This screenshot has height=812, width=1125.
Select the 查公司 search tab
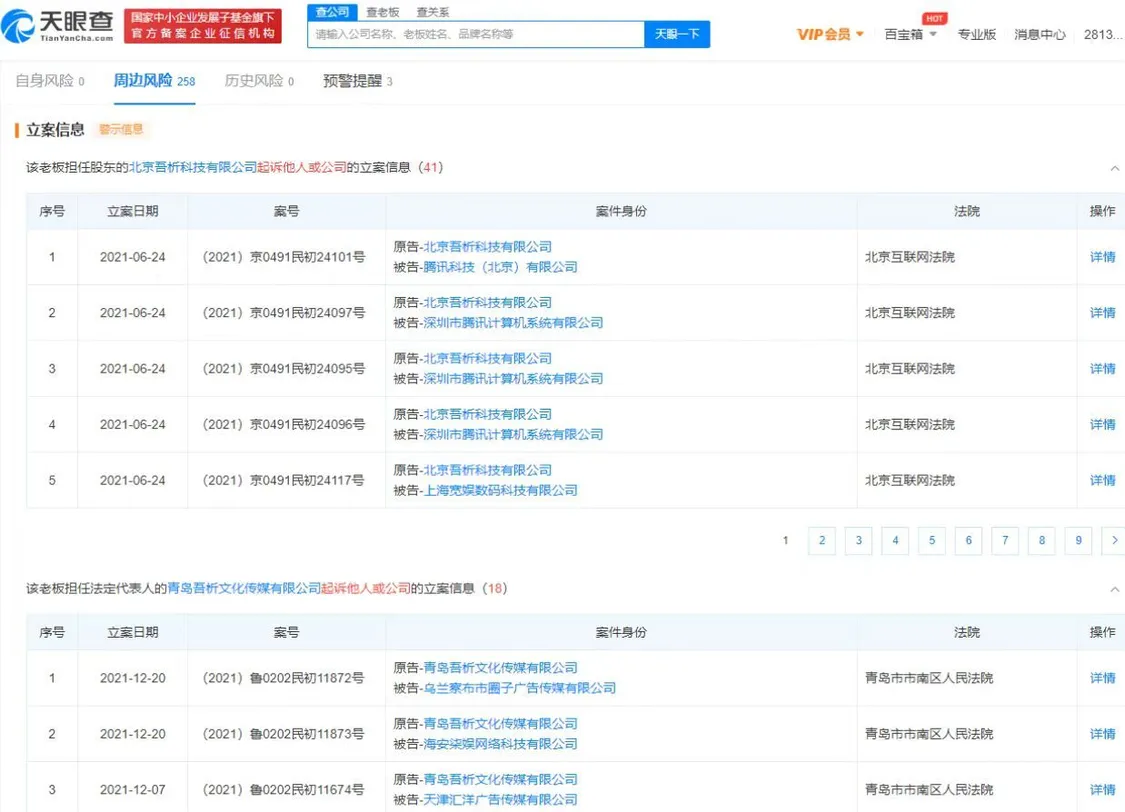pos(332,12)
